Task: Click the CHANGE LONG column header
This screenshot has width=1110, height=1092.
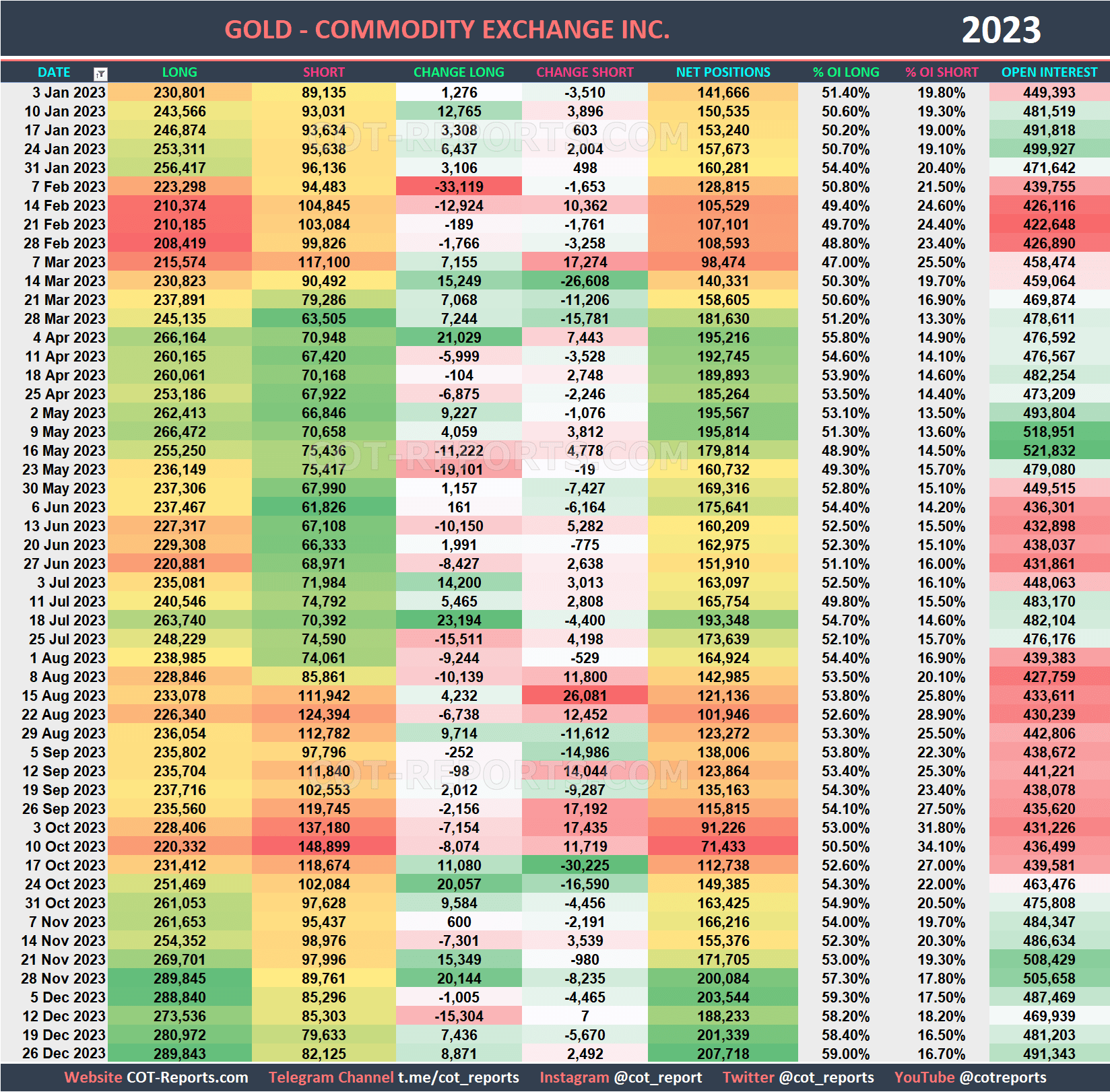Action: coord(459,72)
